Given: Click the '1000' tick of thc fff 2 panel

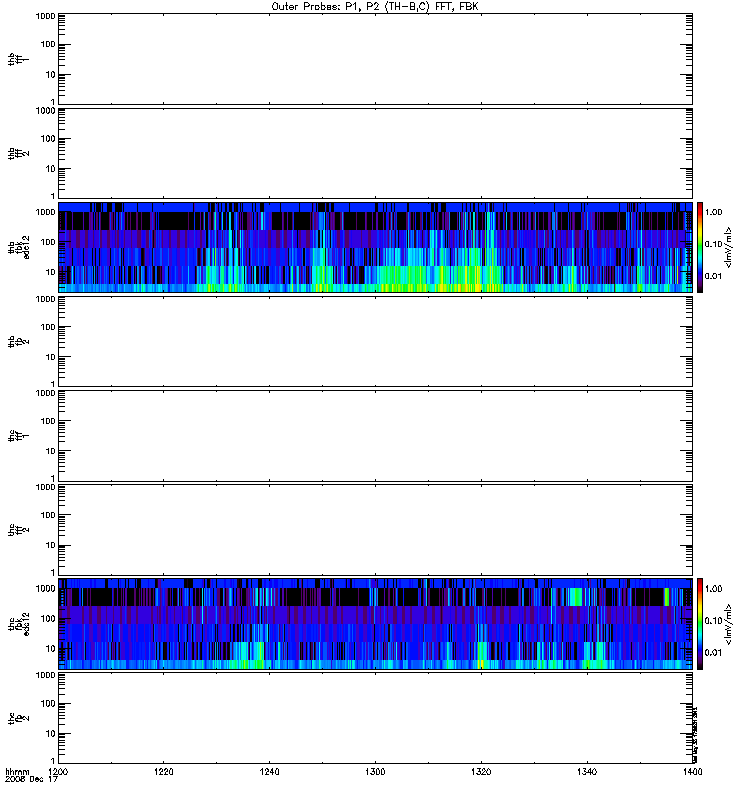Looking at the screenshot, I should [x=45, y=487].
